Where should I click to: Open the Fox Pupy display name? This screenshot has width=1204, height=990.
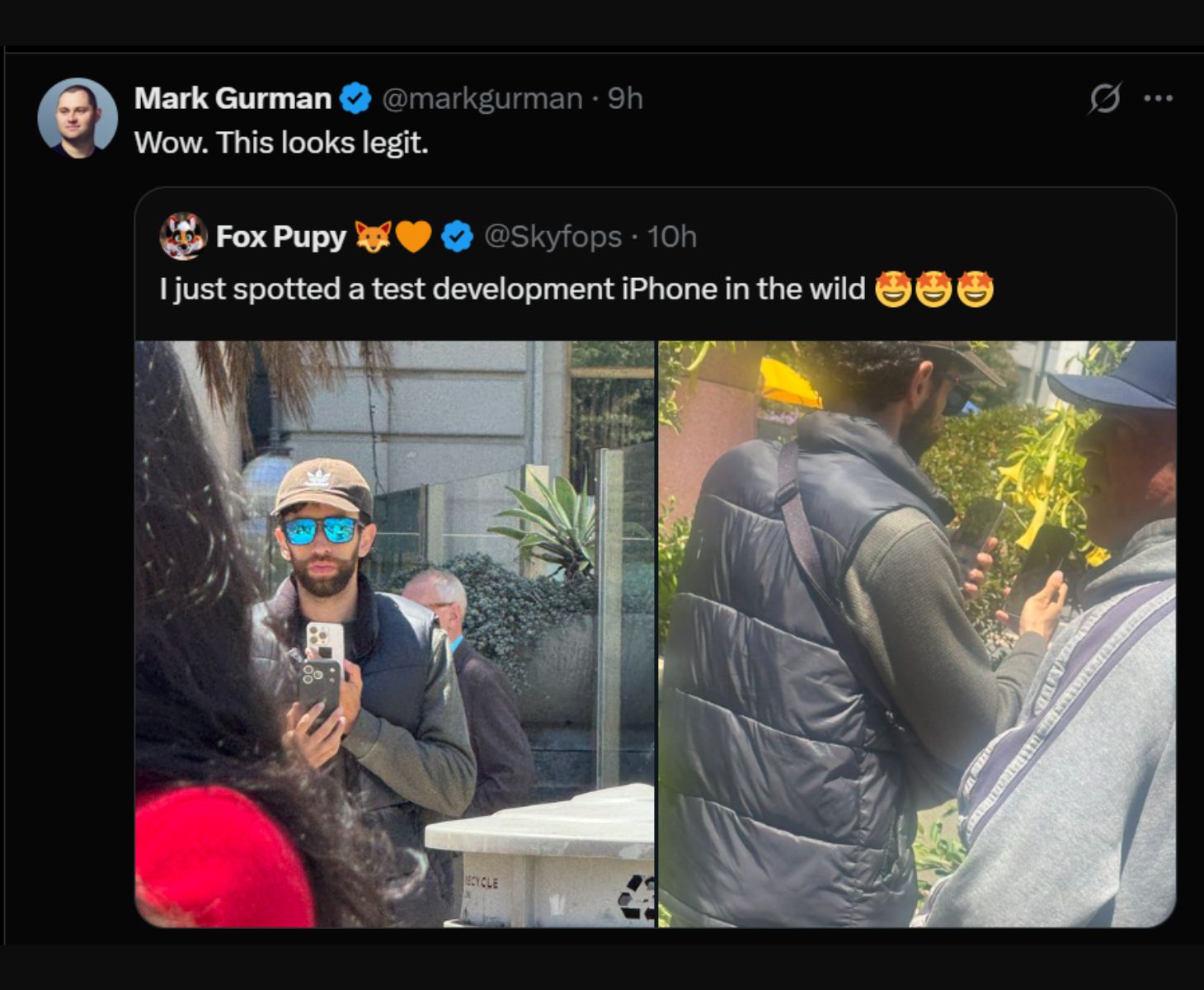(x=281, y=237)
